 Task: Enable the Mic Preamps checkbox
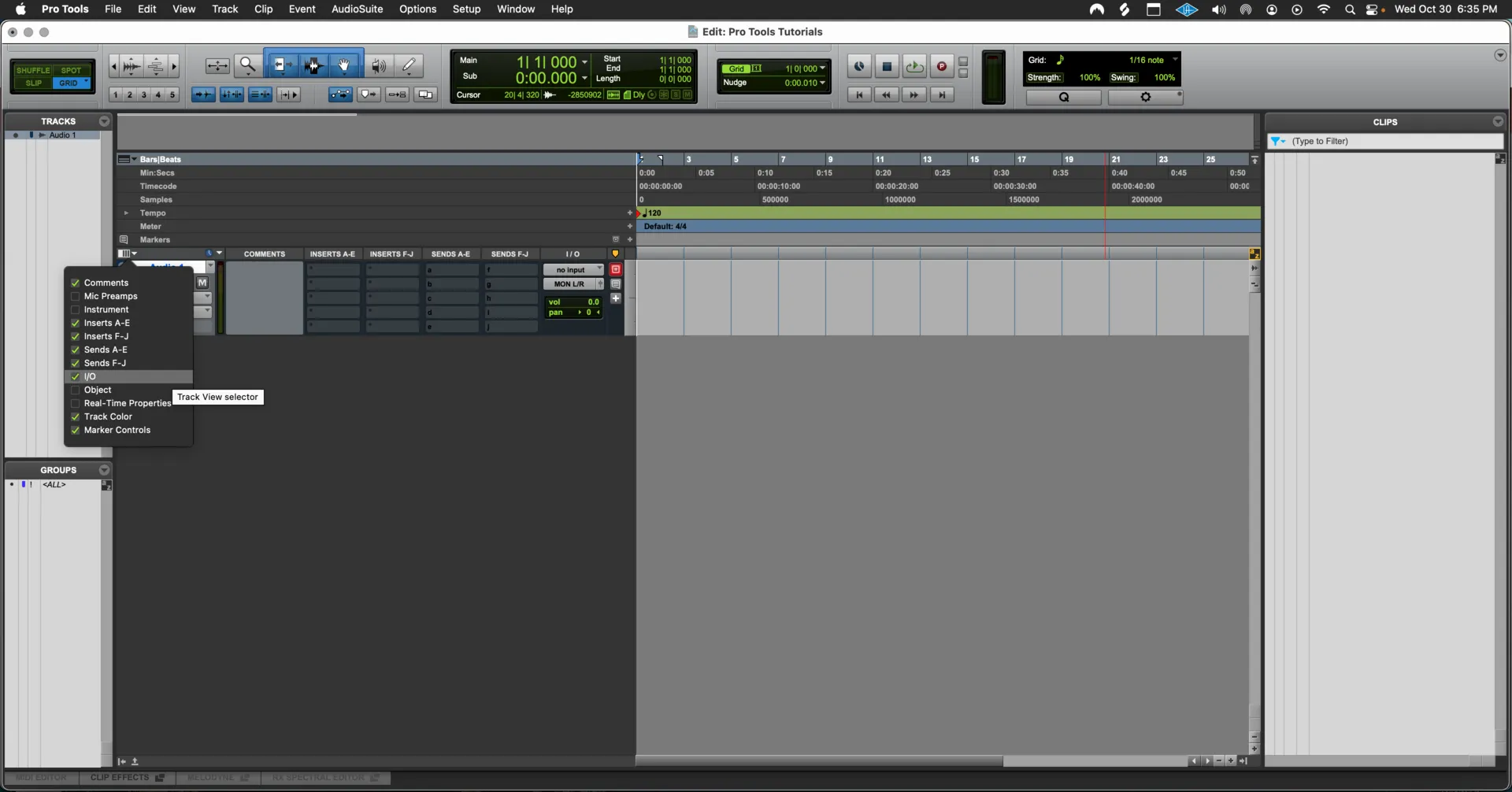point(76,297)
